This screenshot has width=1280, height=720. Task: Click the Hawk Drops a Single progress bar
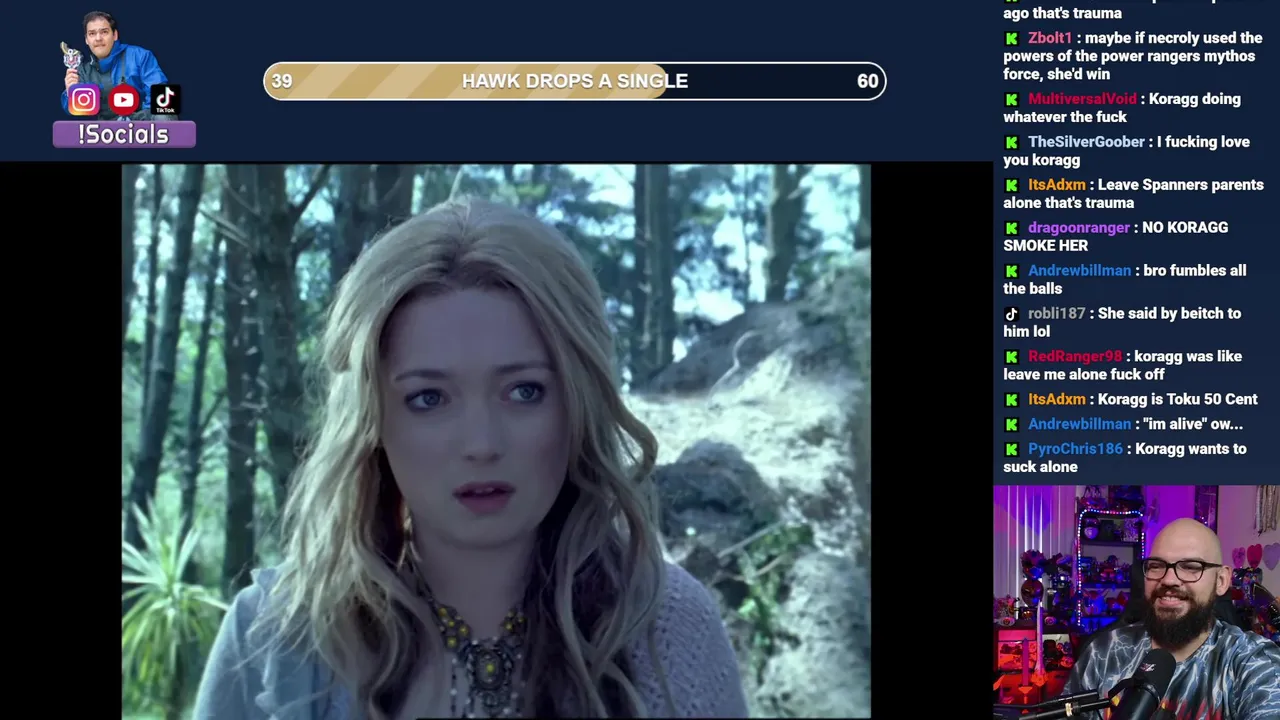click(575, 81)
